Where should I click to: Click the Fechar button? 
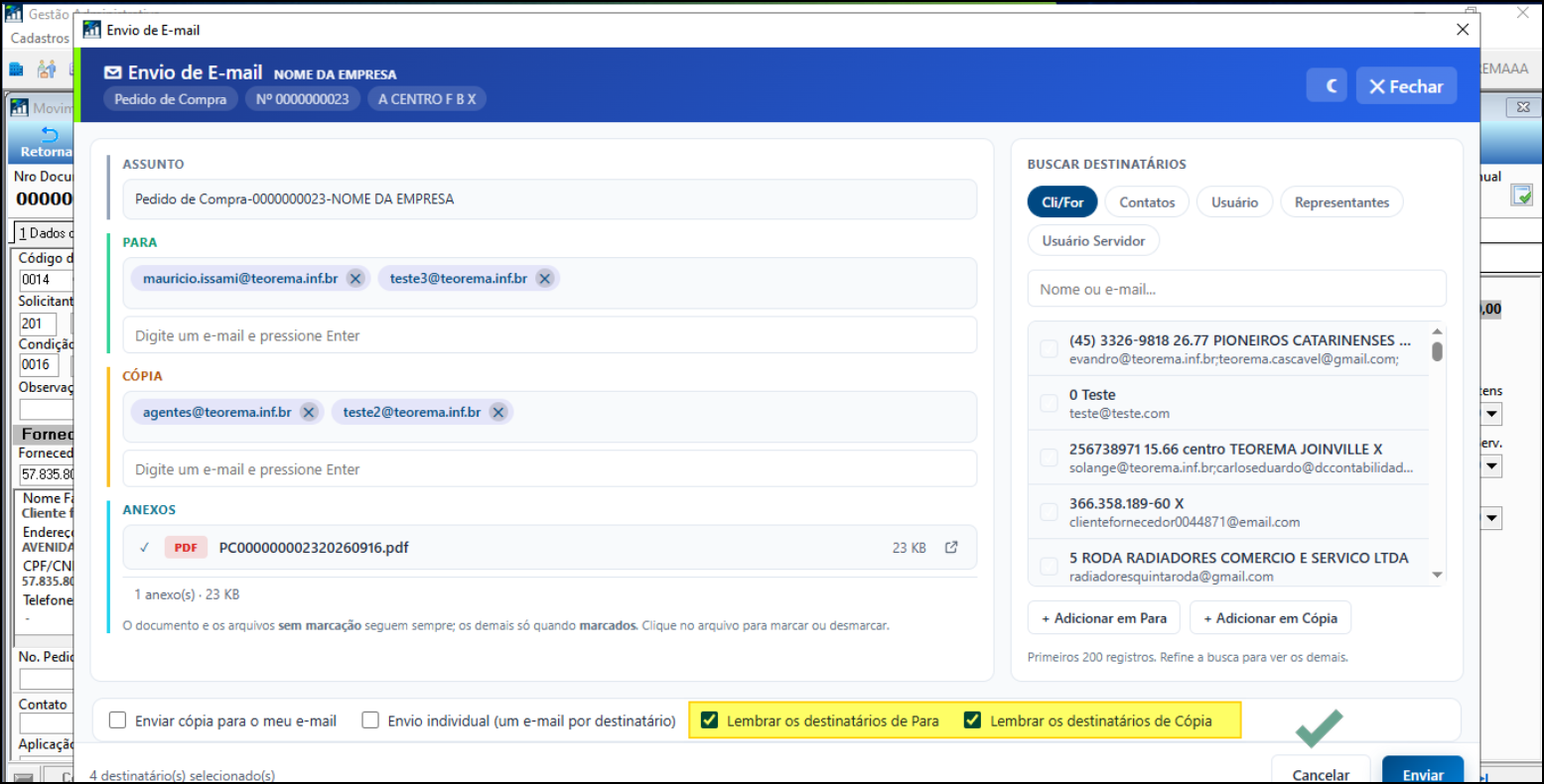click(x=1406, y=86)
